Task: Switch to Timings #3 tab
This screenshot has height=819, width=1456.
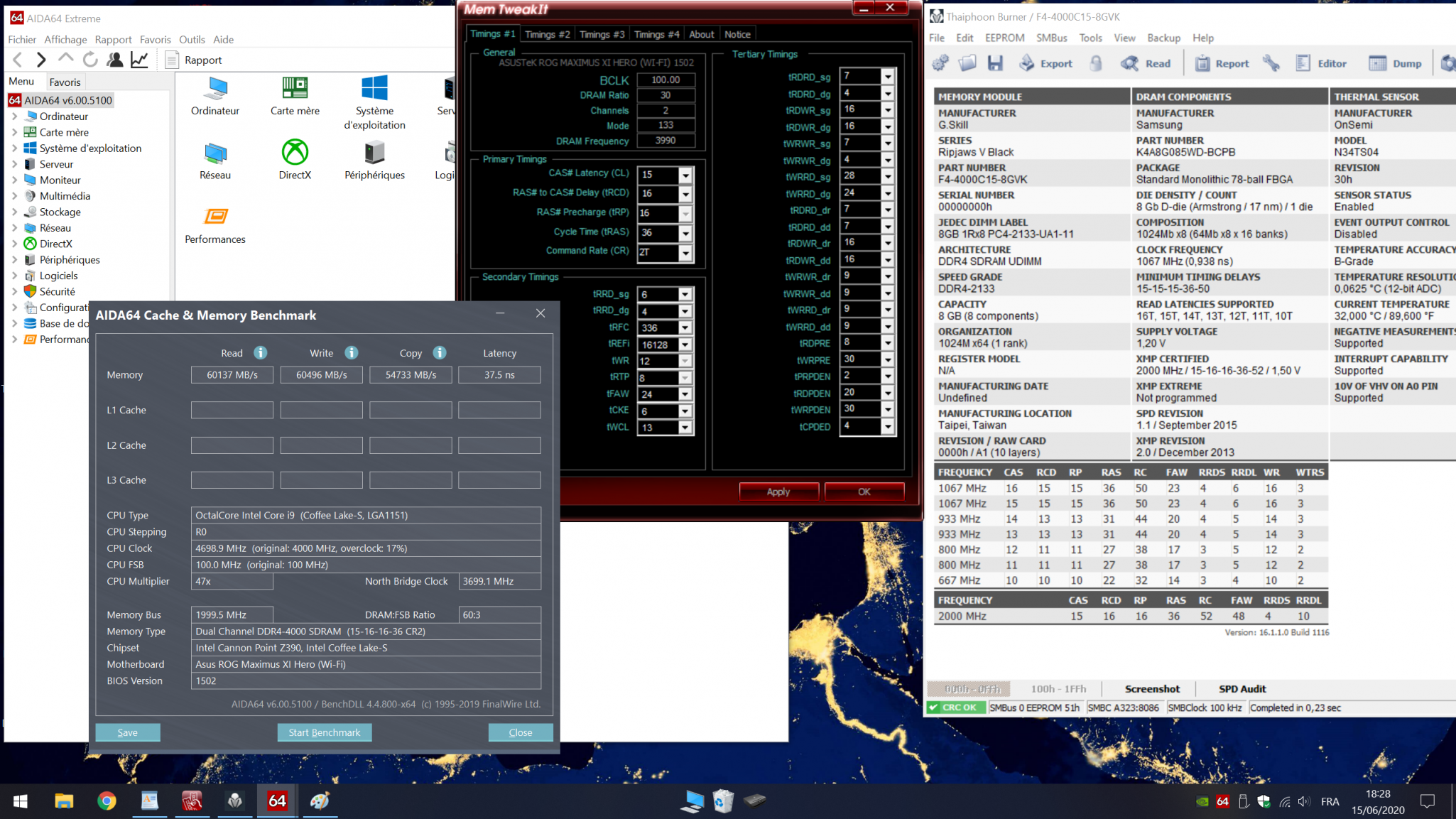Action: 602,34
